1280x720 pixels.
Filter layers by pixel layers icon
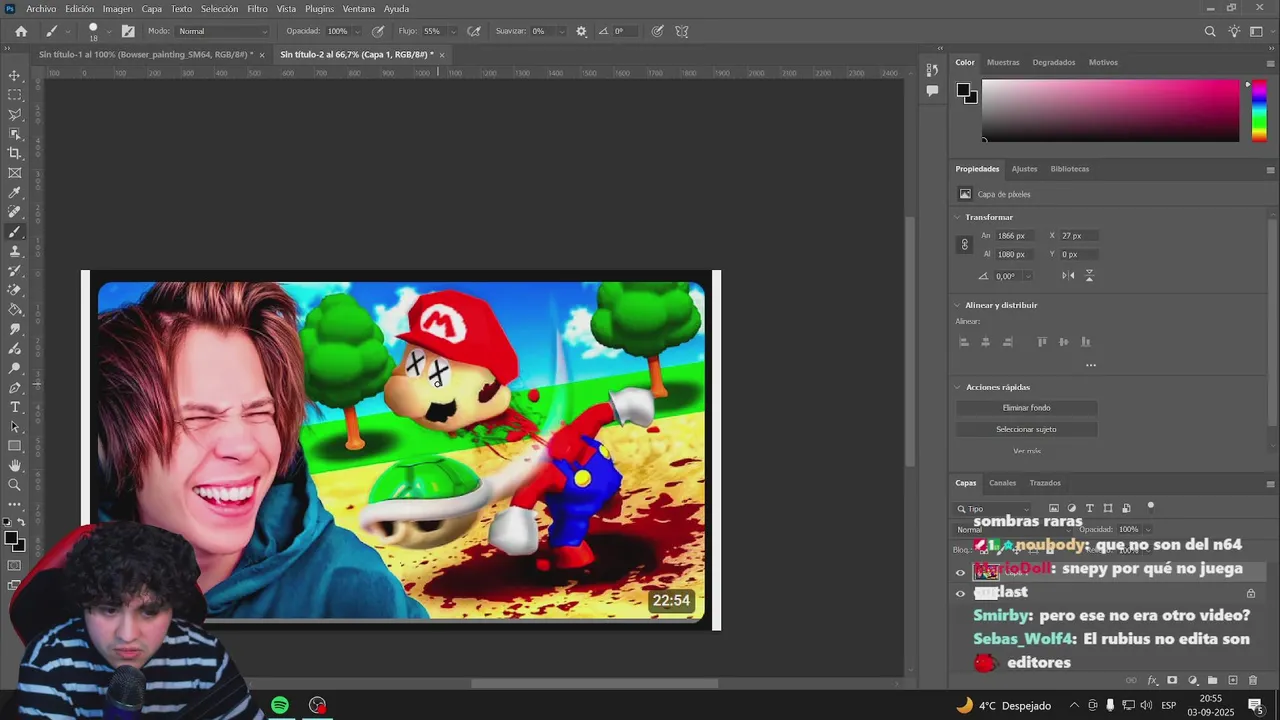point(1053,508)
